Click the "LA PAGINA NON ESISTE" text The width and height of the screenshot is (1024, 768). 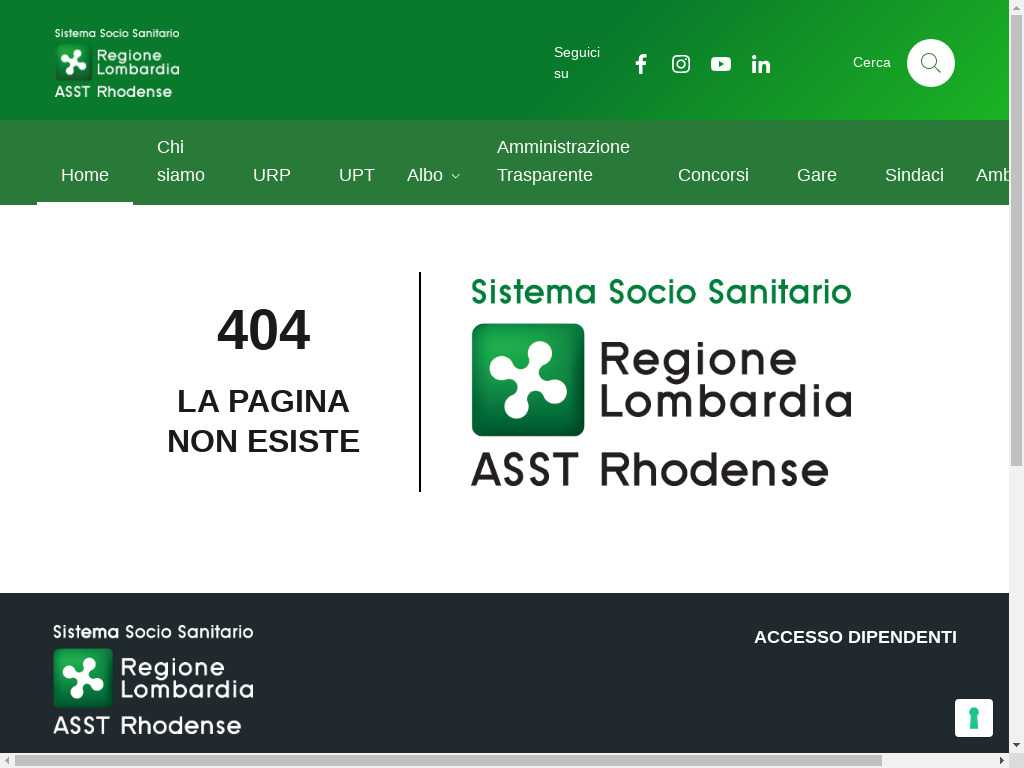coord(263,421)
